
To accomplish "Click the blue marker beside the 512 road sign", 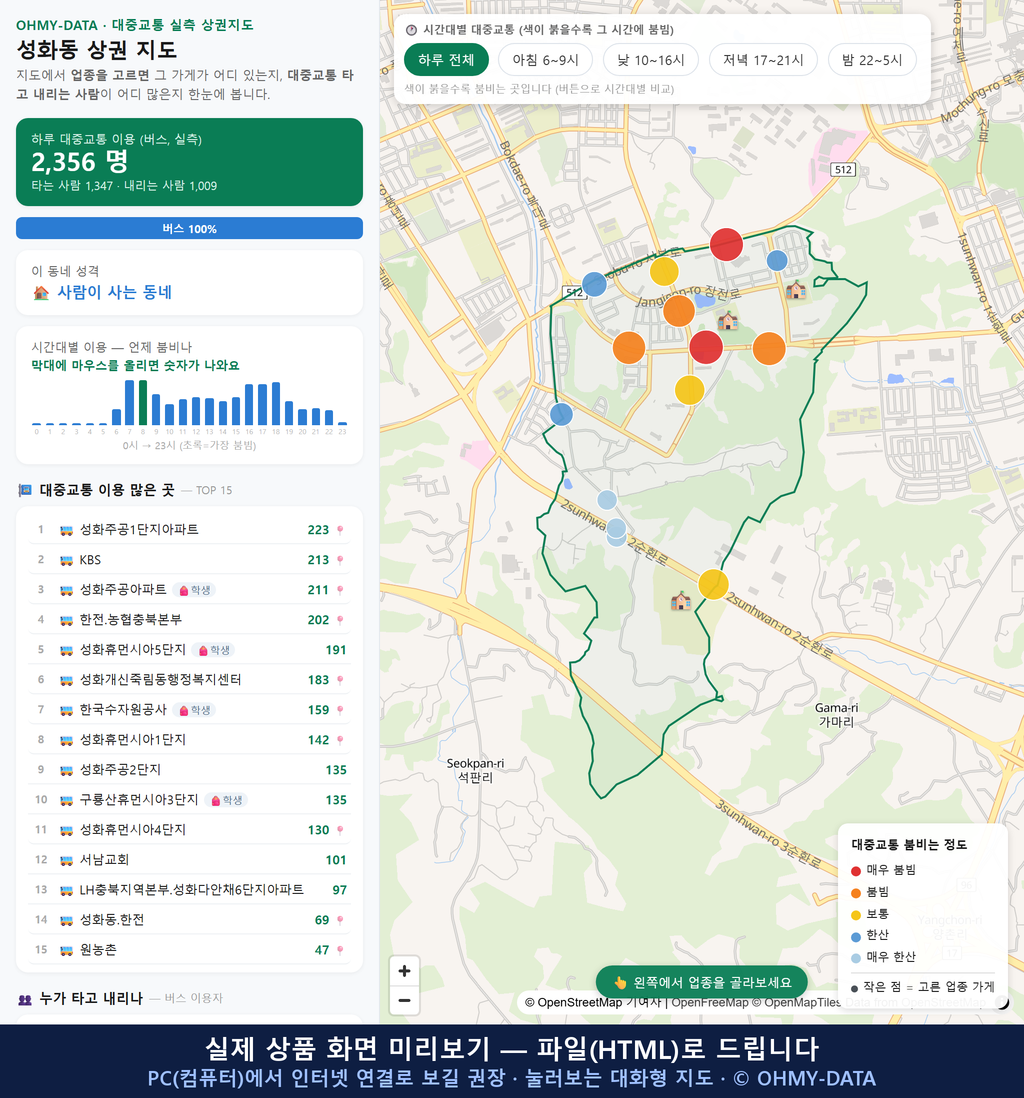I will 594,284.
